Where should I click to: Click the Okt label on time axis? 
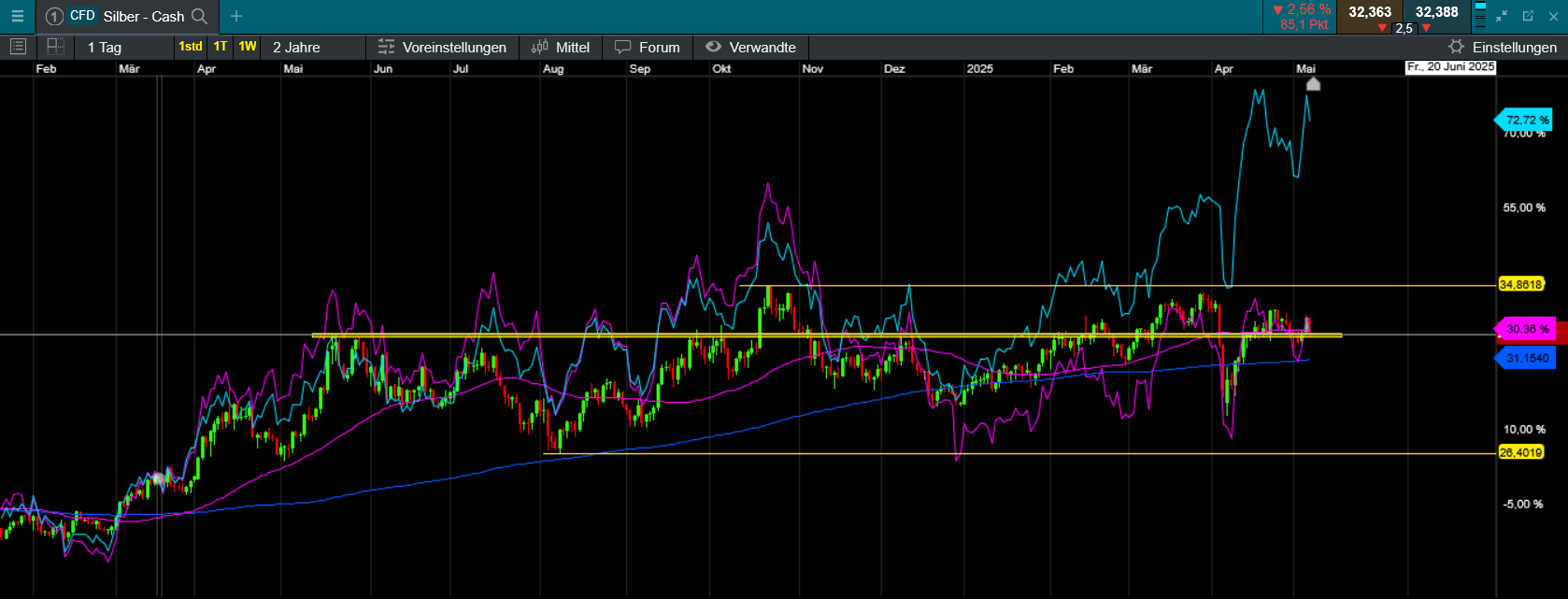pyautogui.click(x=721, y=68)
